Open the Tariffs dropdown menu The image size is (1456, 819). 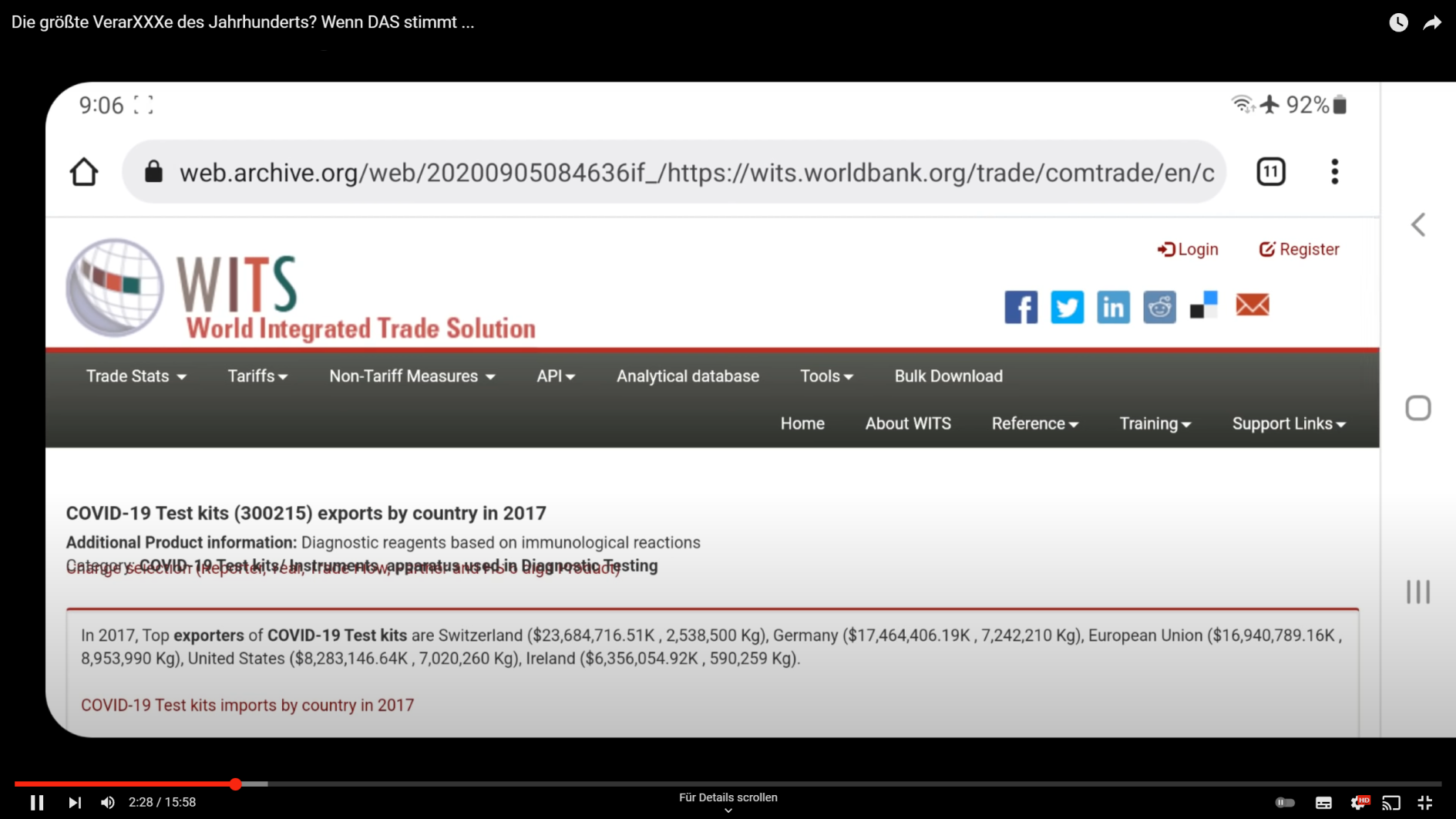tap(257, 376)
